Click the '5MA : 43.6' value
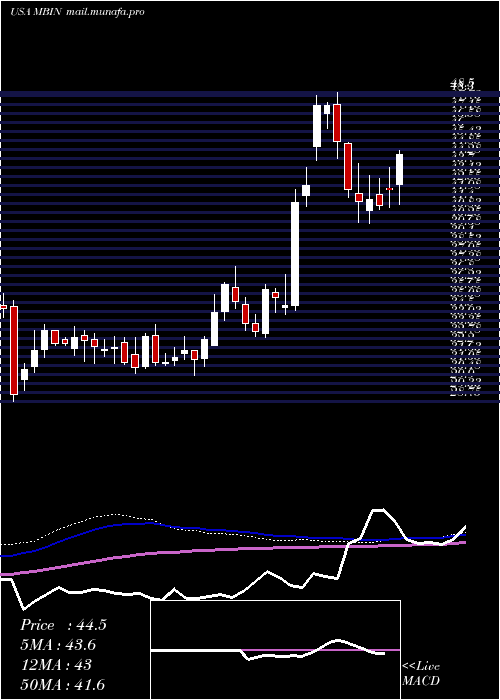The width and height of the screenshot is (500, 700). pyautogui.click(x=58, y=645)
